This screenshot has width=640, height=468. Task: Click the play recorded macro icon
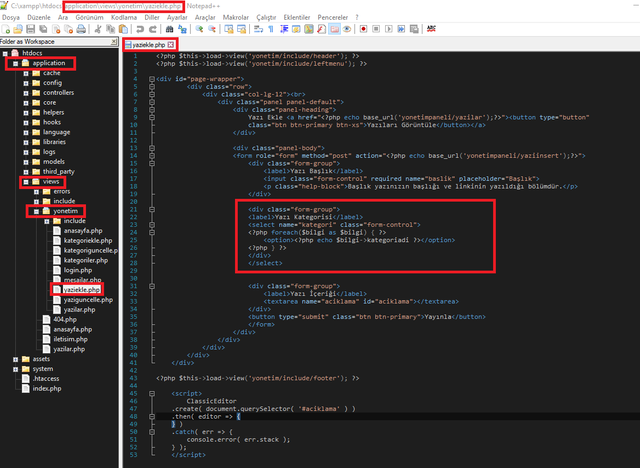389,29
